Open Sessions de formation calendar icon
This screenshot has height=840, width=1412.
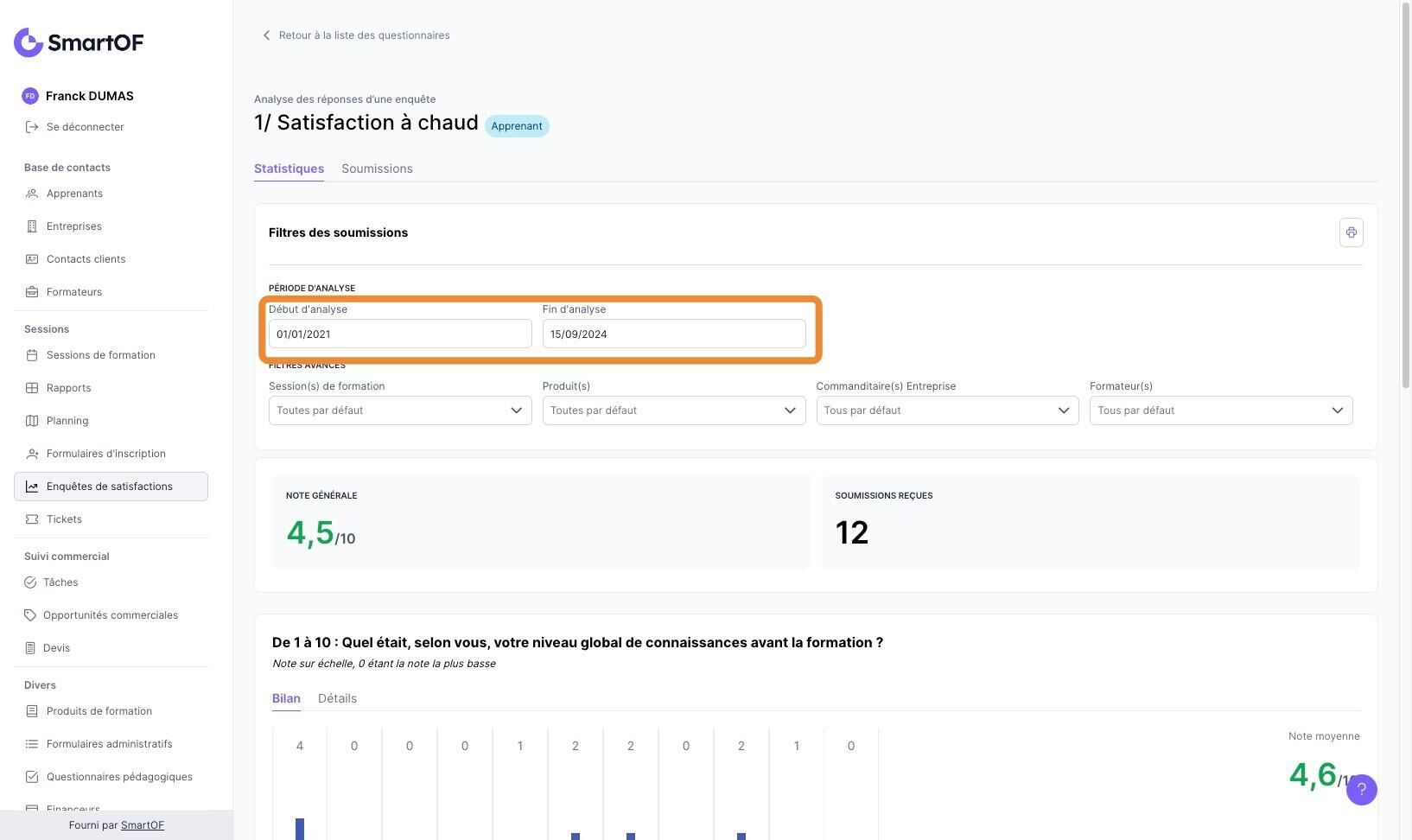coord(32,355)
